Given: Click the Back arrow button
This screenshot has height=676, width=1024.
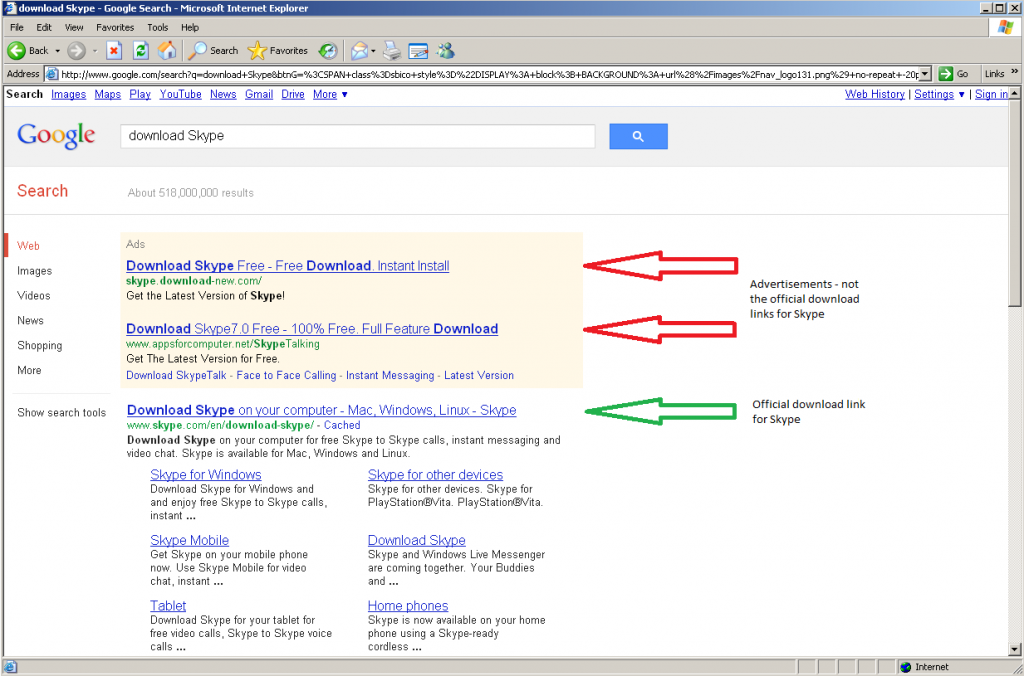Looking at the screenshot, I should coord(27,50).
